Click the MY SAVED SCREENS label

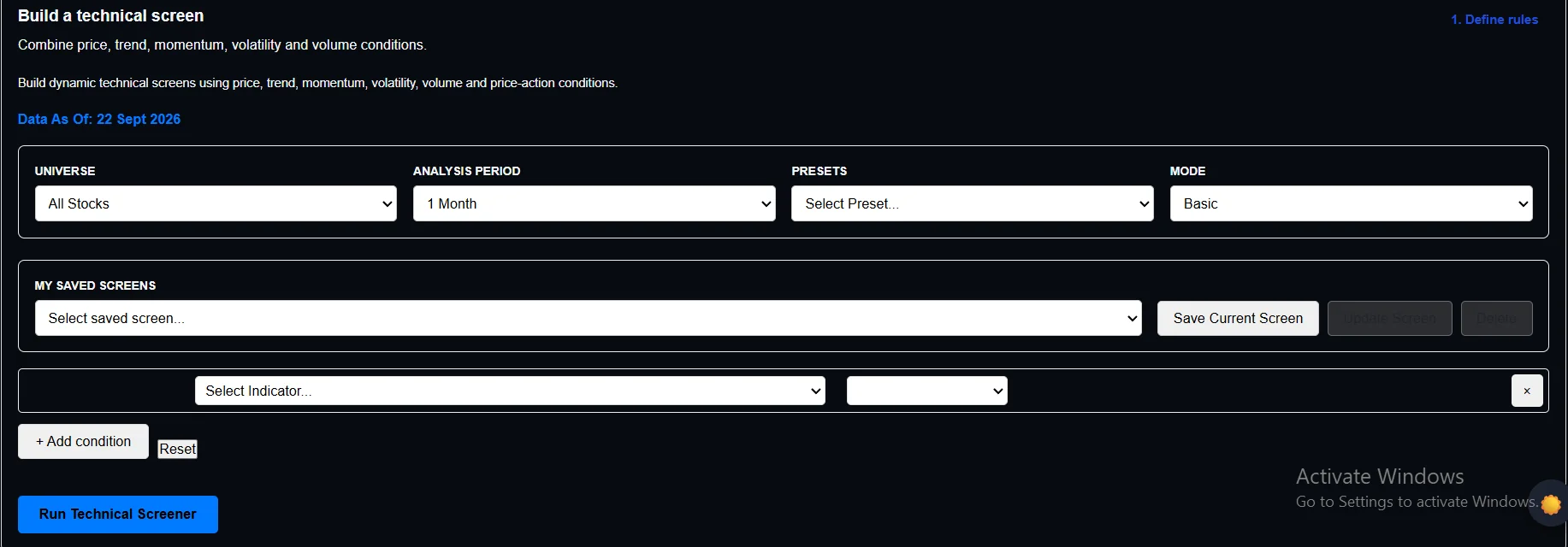point(95,285)
